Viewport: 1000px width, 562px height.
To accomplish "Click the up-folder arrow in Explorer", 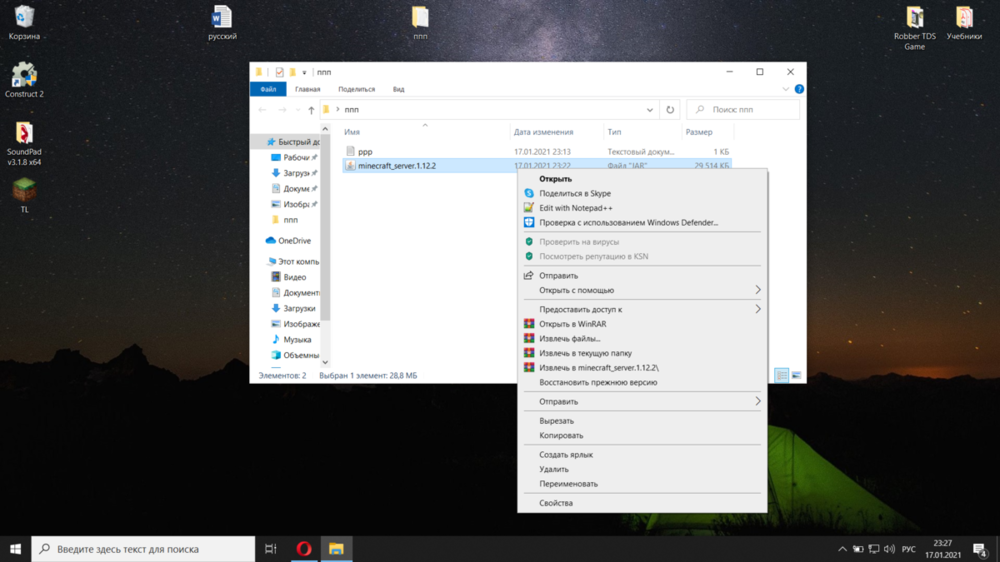I will [311, 110].
